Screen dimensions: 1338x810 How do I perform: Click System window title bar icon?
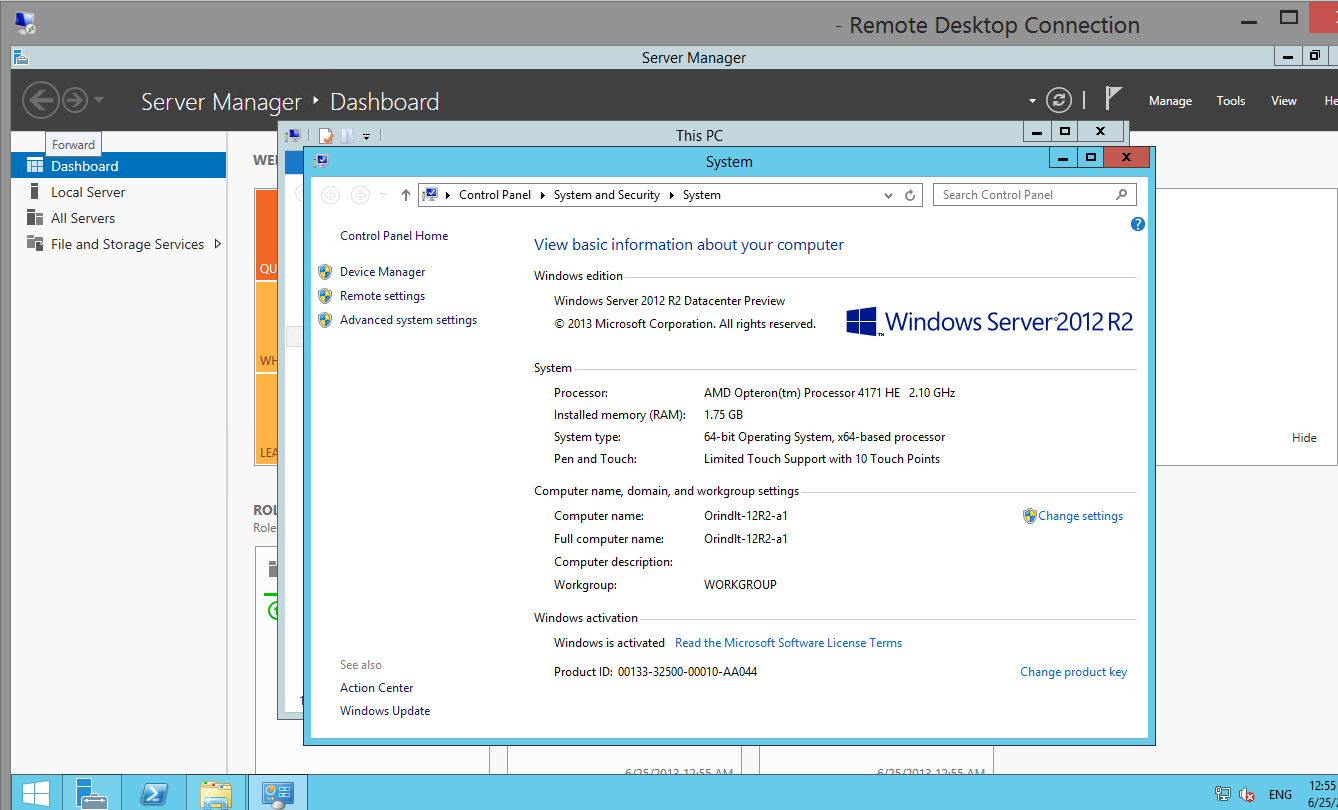[320, 161]
